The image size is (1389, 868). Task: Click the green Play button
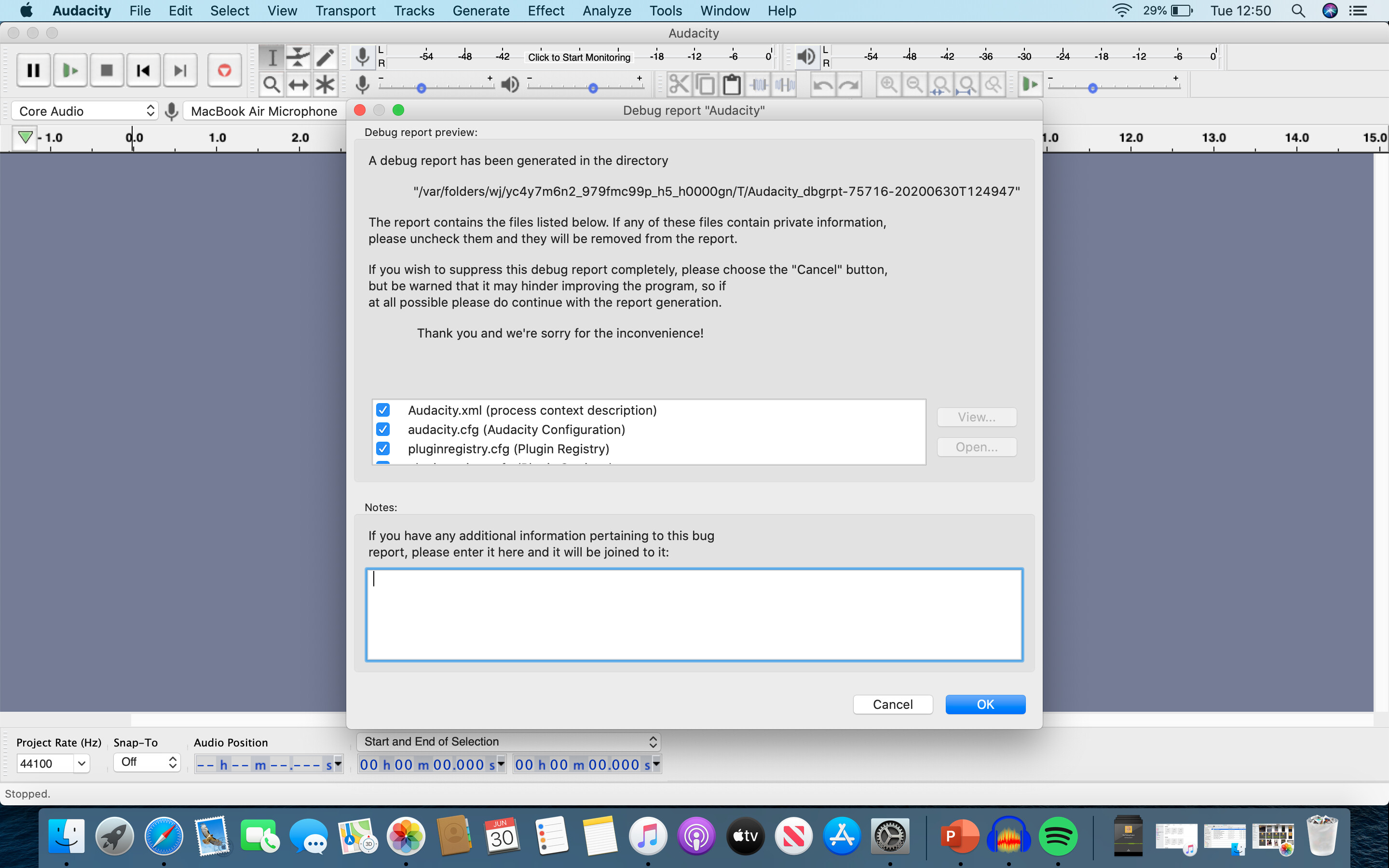[70, 70]
